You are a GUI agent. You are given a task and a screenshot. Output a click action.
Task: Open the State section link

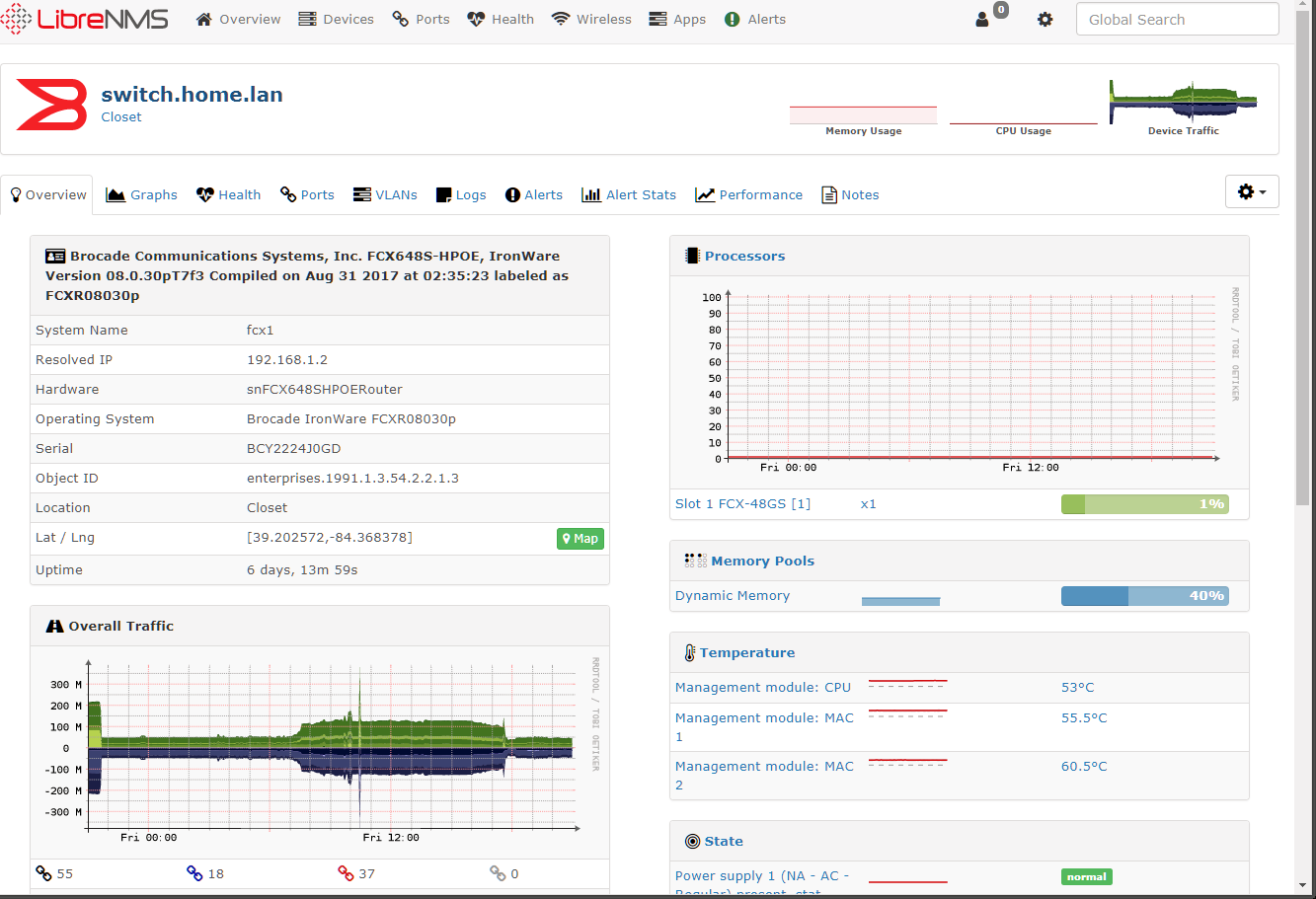[x=724, y=841]
